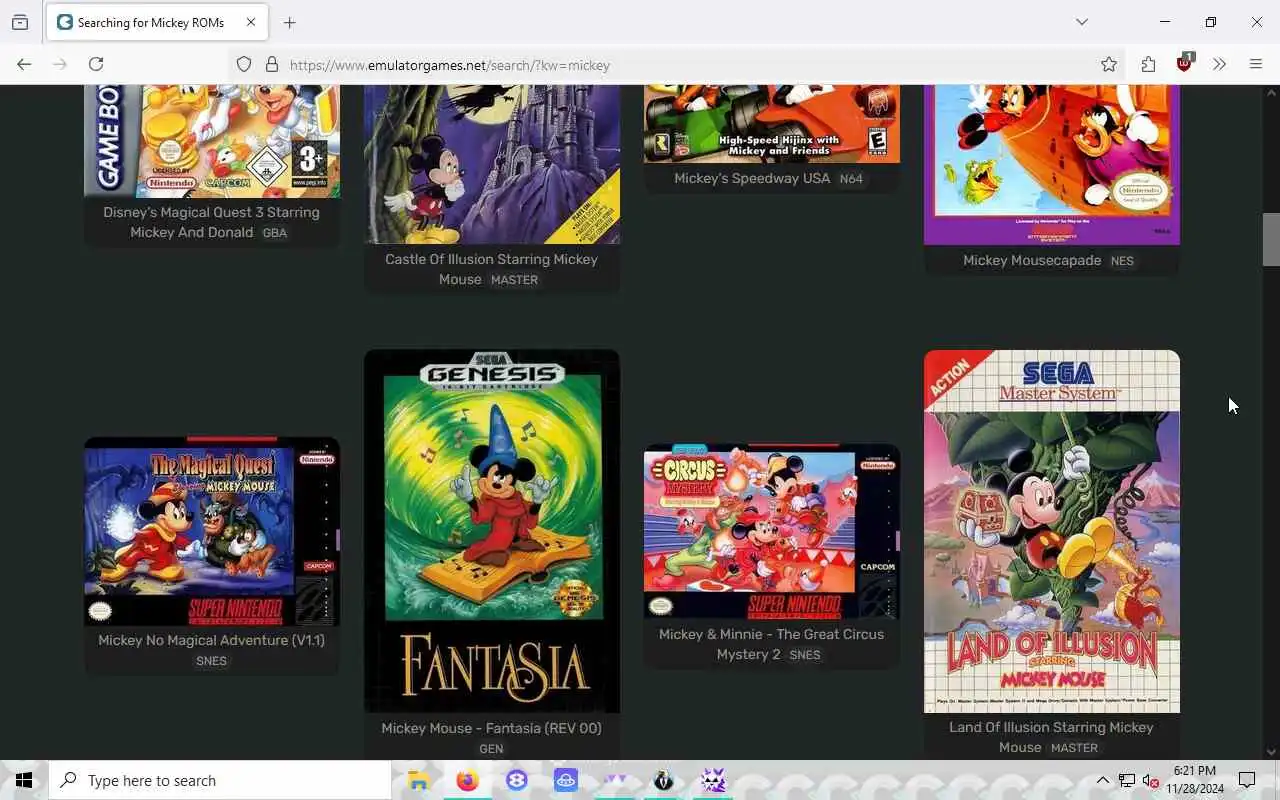Image resolution: width=1280 pixels, height=800 pixels.
Task: Open the muted volume tray icon
Action: [x=1151, y=780]
